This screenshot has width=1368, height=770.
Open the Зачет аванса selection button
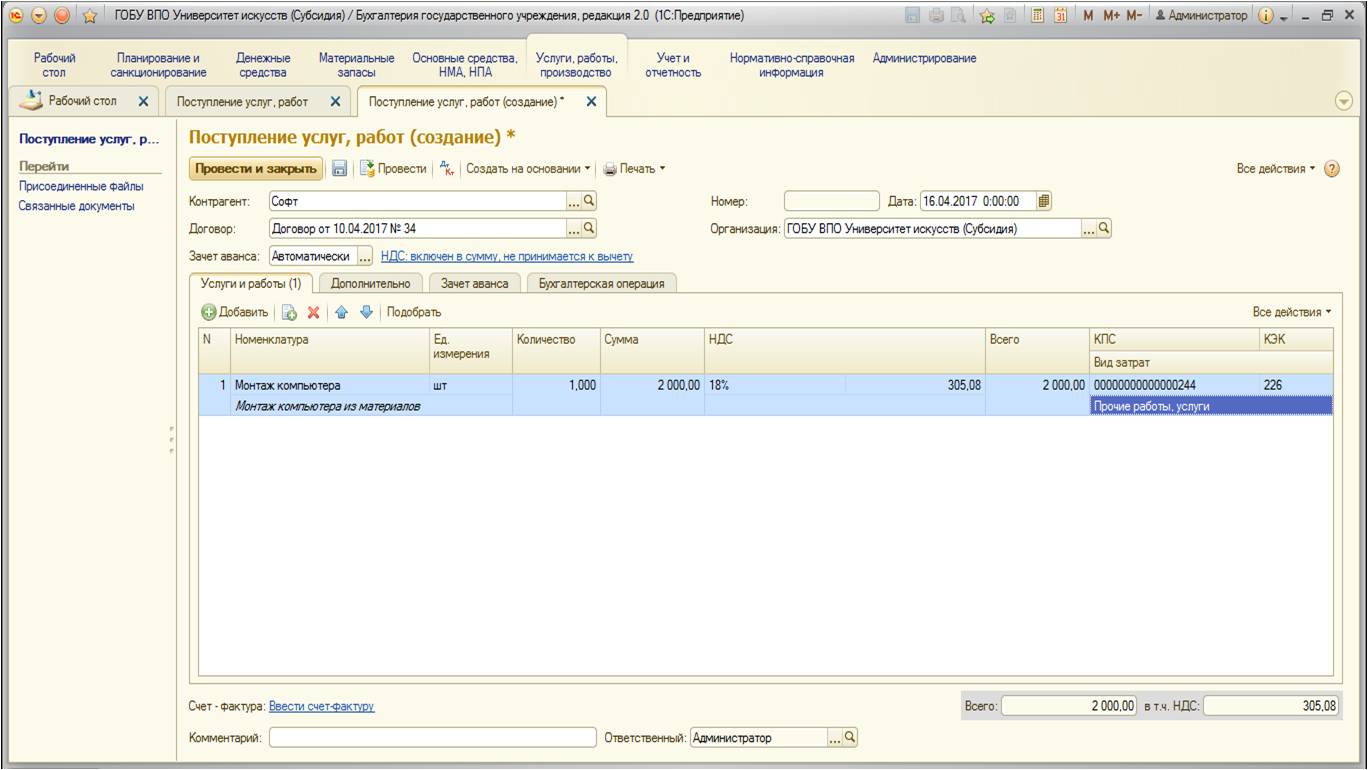pos(364,257)
